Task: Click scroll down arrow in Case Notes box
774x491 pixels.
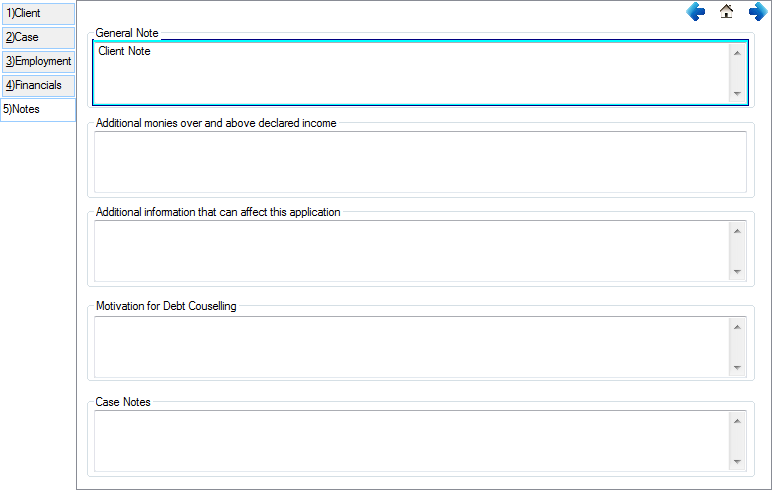Action: 738,462
